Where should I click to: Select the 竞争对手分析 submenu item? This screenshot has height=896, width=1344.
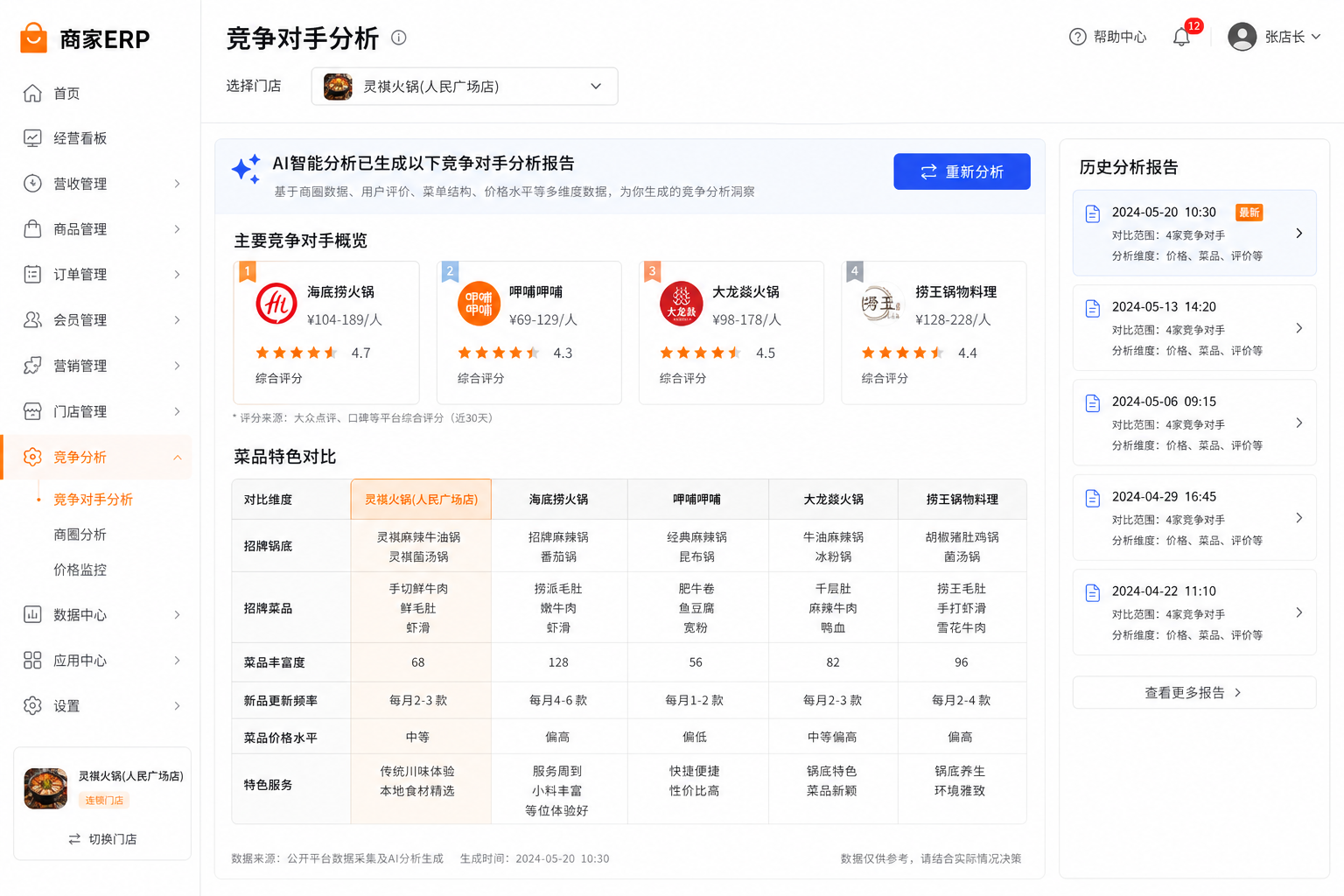click(93, 499)
